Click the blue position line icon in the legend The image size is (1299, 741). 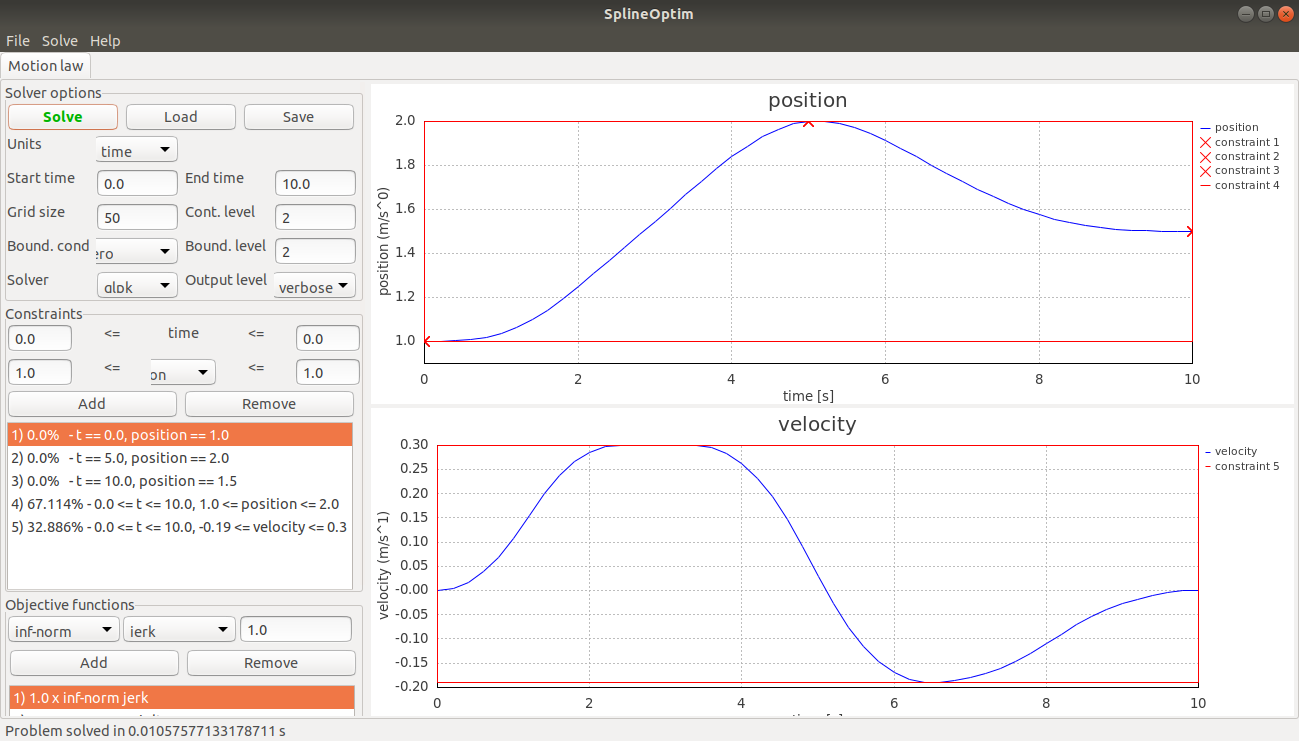pyautogui.click(x=1206, y=127)
